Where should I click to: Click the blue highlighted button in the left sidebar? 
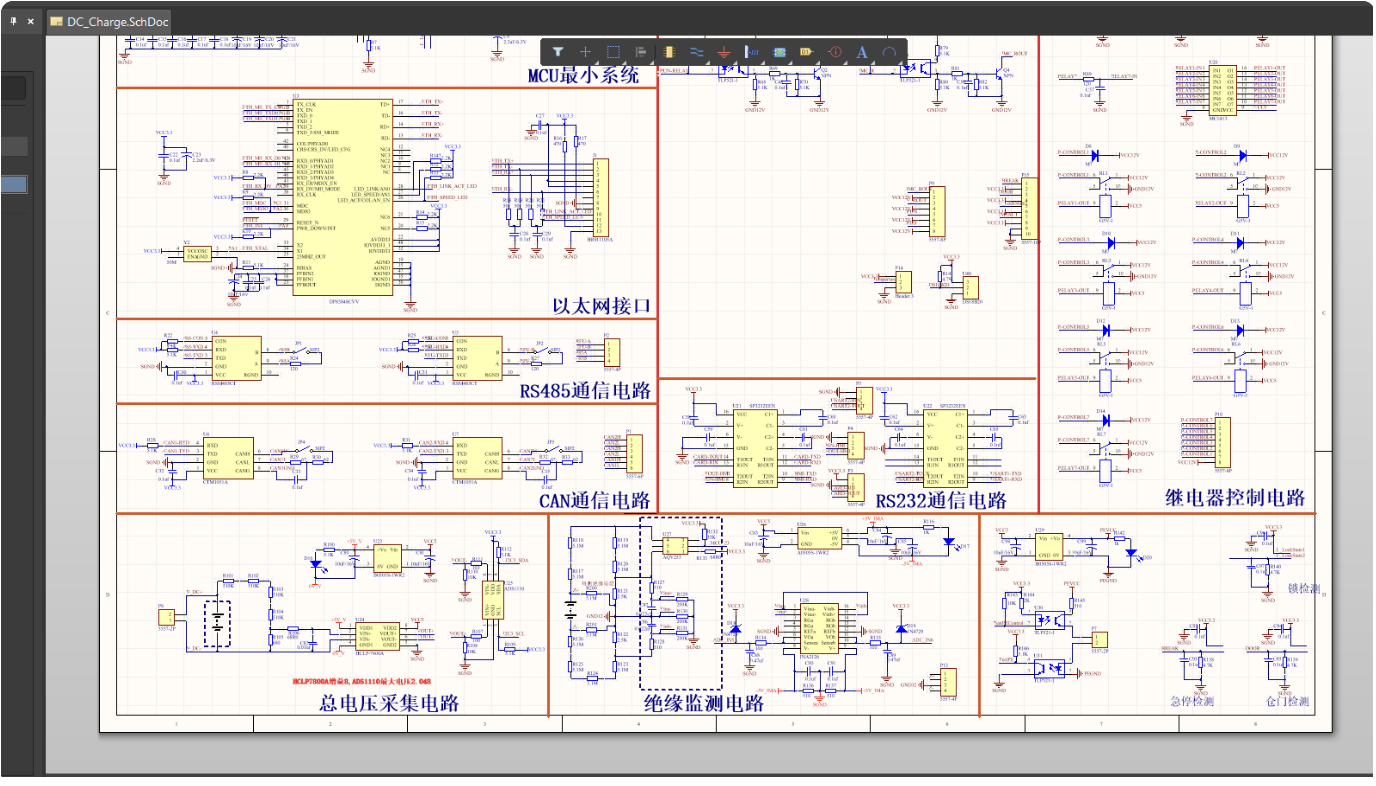click(15, 183)
